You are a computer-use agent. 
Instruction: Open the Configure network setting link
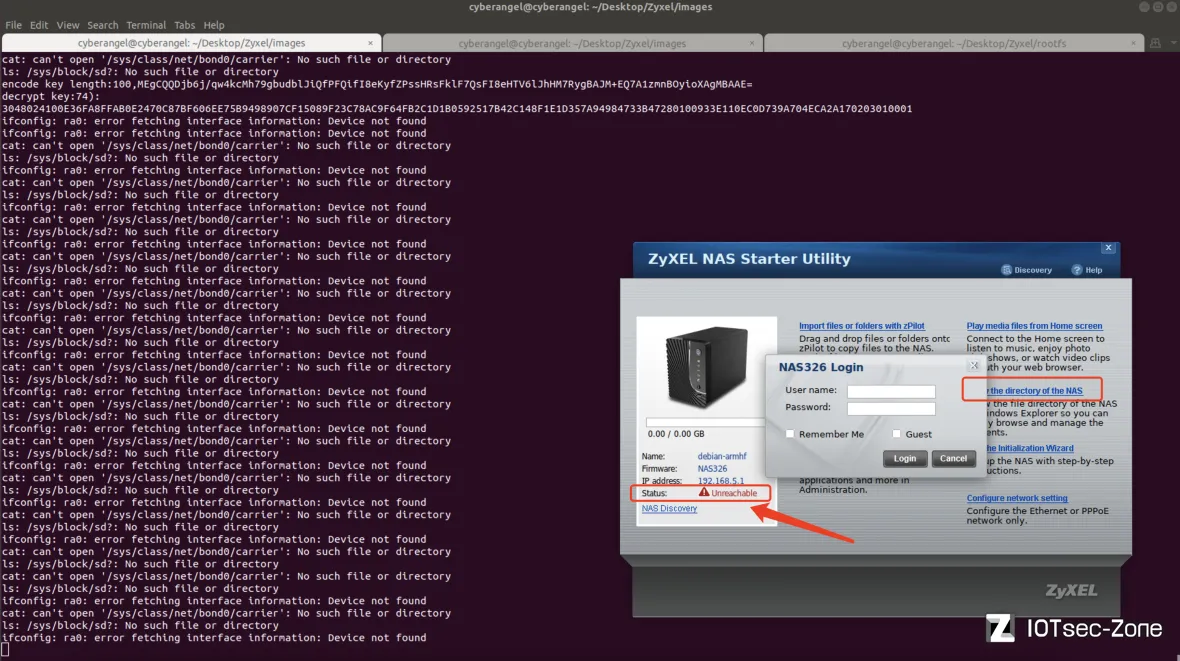tap(1017, 498)
